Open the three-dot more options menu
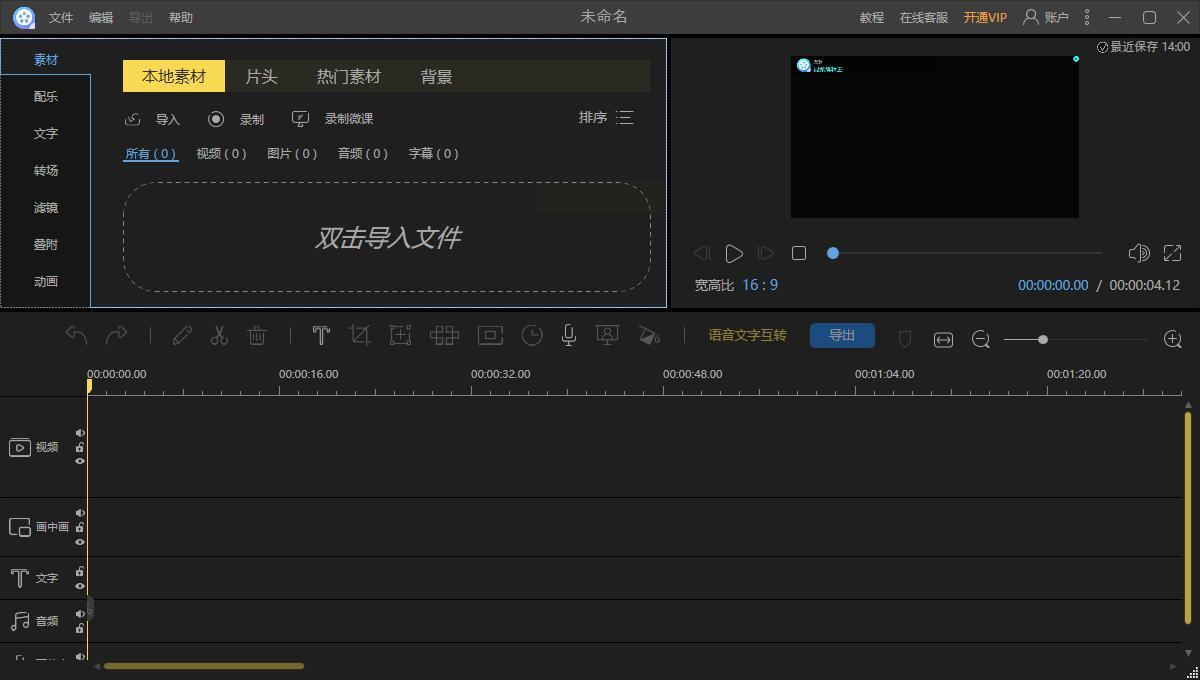Screen dimensions: 1200x680 coord(1087,17)
